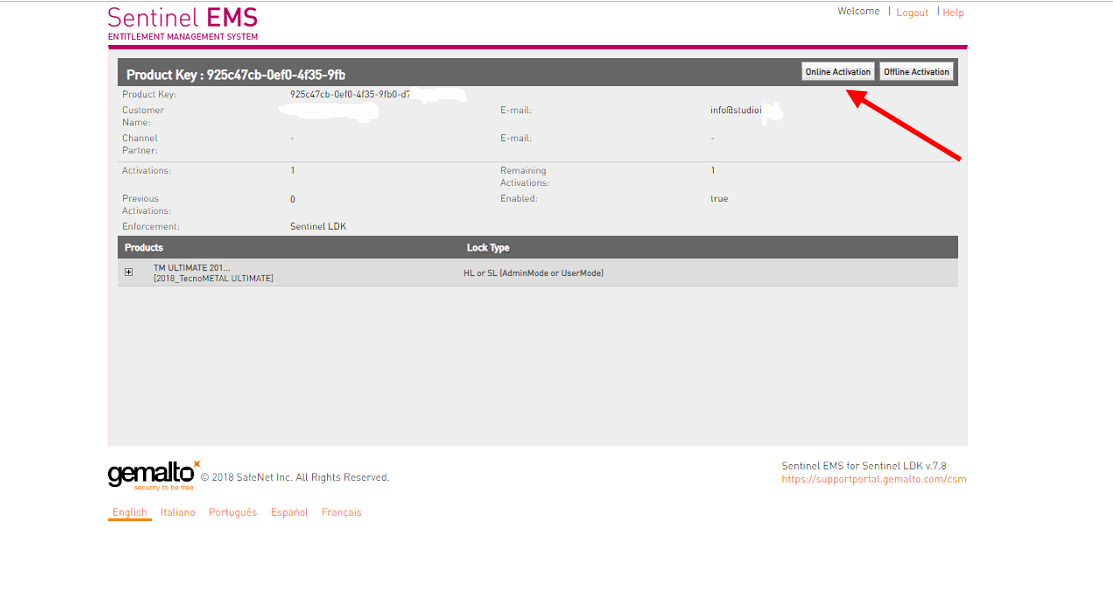
Task: Click the 'info@studio' e-mail value
Action: pos(735,110)
